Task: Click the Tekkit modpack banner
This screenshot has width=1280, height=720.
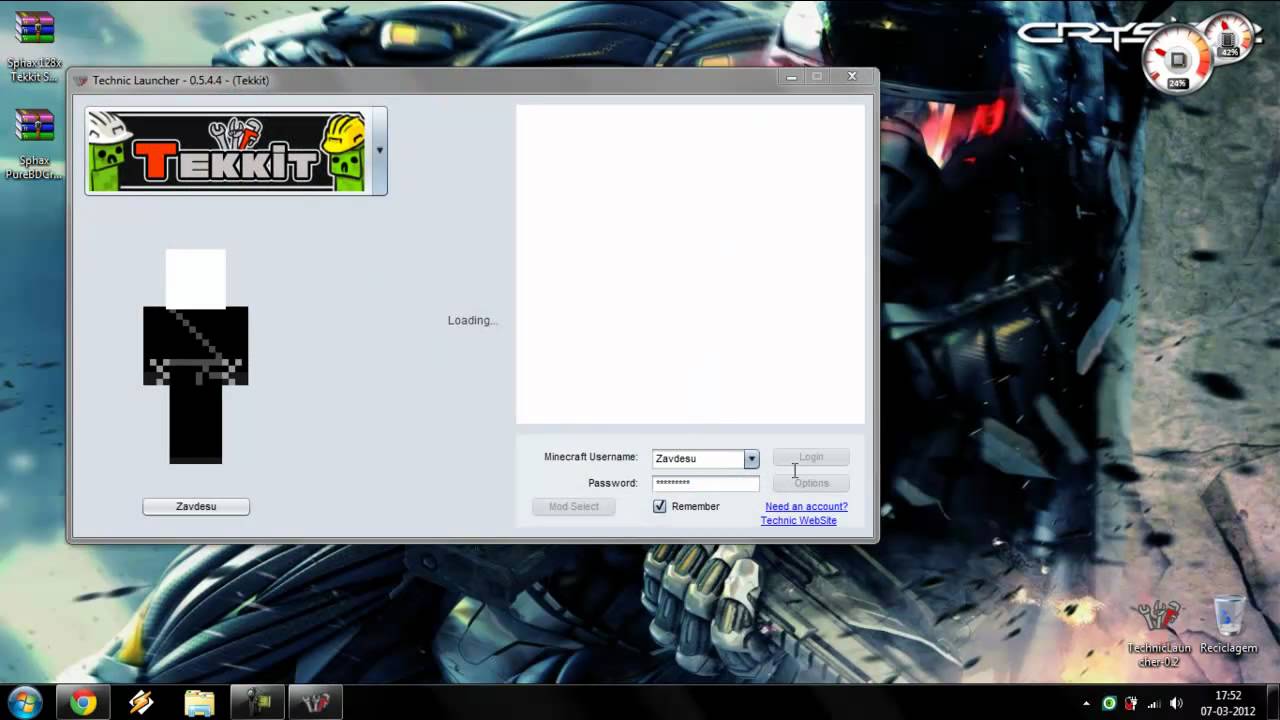Action: pyautogui.click(x=227, y=151)
